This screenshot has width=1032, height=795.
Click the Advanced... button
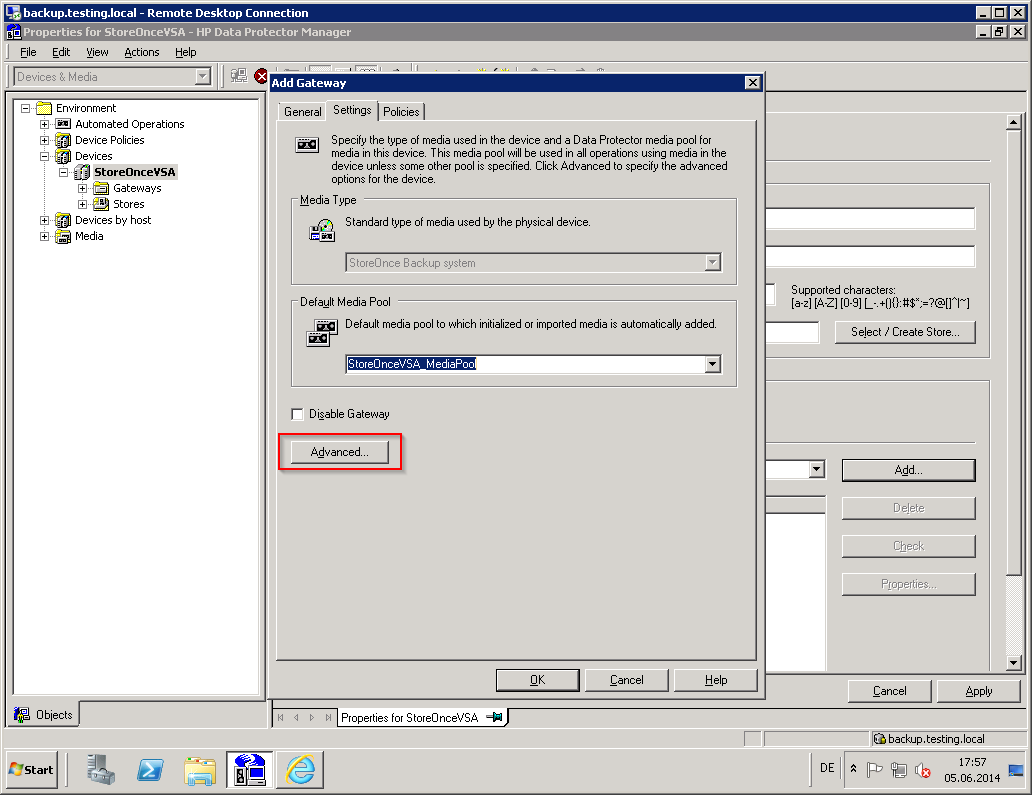pyautogui.click(x=340, y=452)
